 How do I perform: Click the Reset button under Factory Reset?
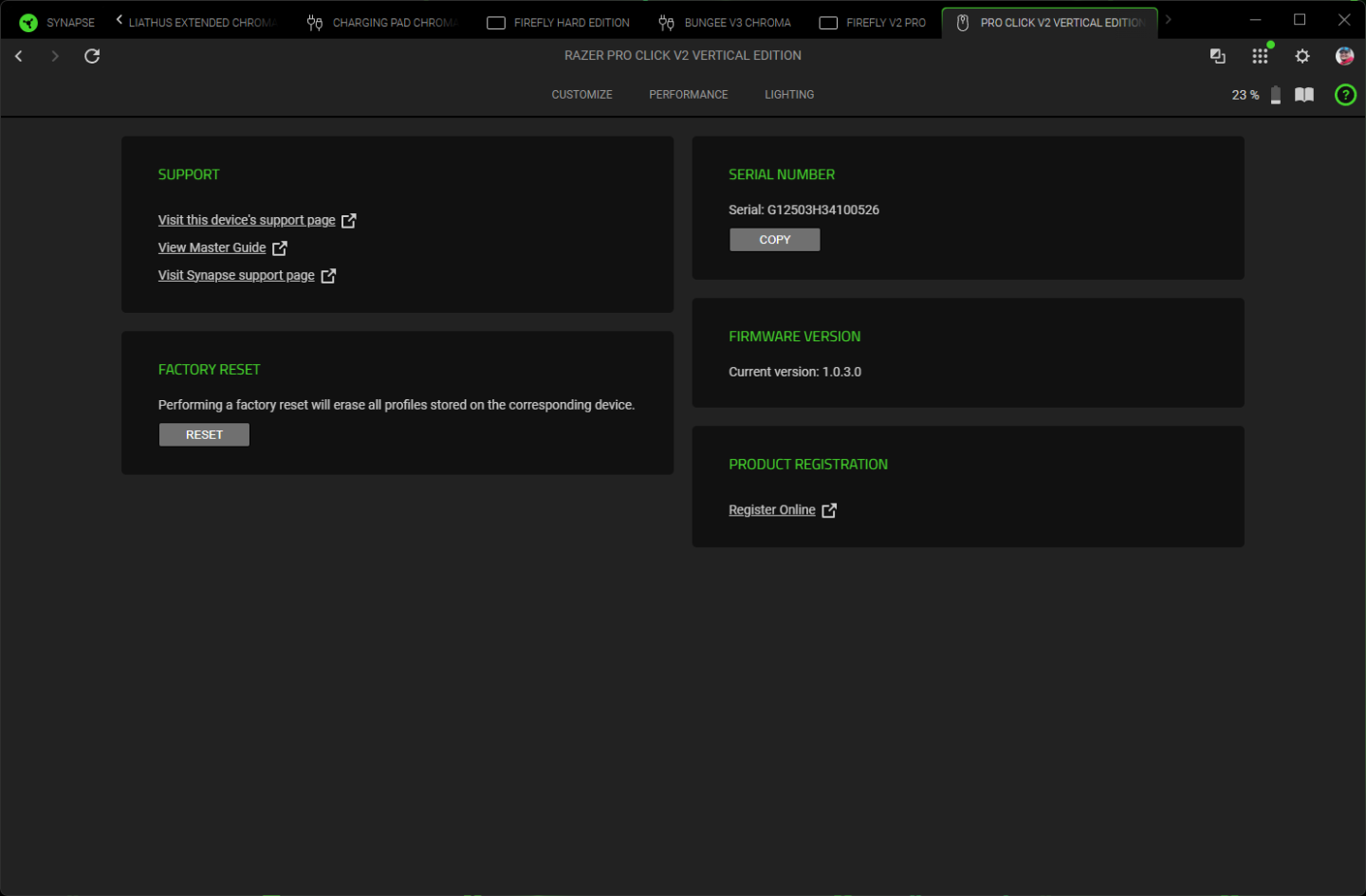click(x=204, y=434)
